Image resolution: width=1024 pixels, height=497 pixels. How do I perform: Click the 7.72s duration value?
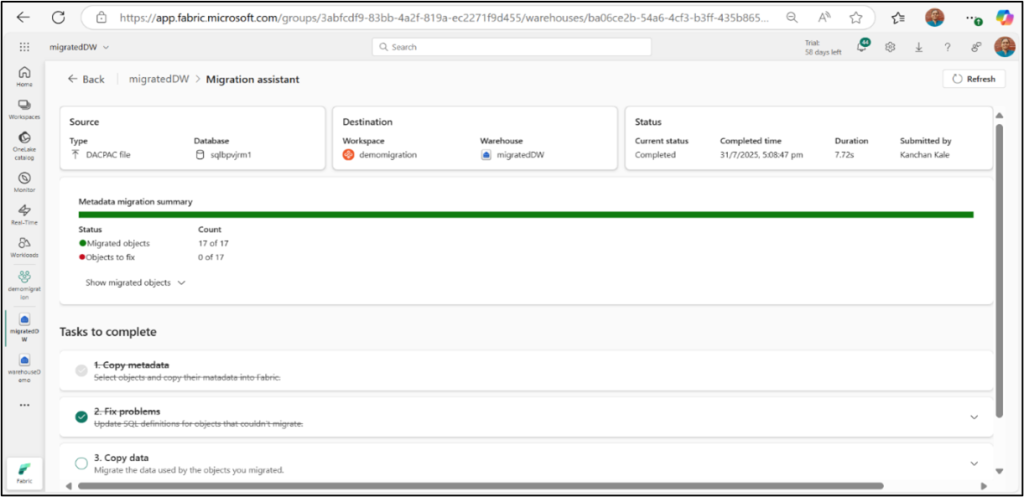tap(844, 155)
